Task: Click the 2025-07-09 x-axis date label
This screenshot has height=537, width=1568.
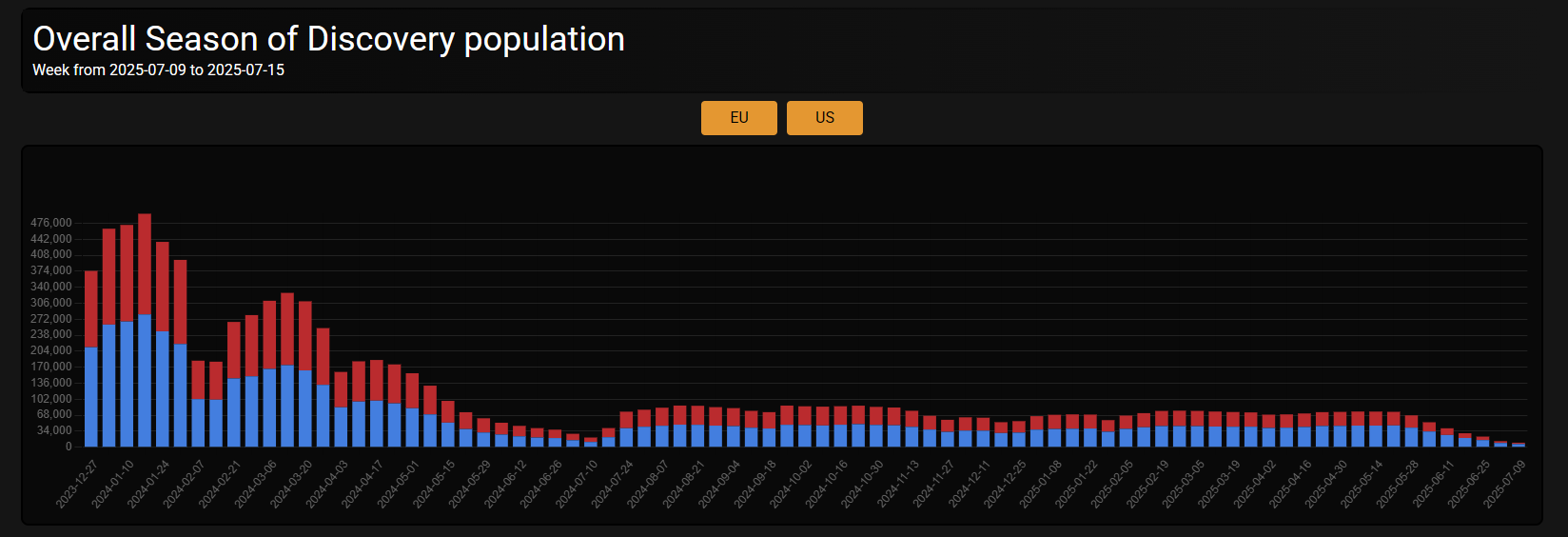Action: point(1504,484)
